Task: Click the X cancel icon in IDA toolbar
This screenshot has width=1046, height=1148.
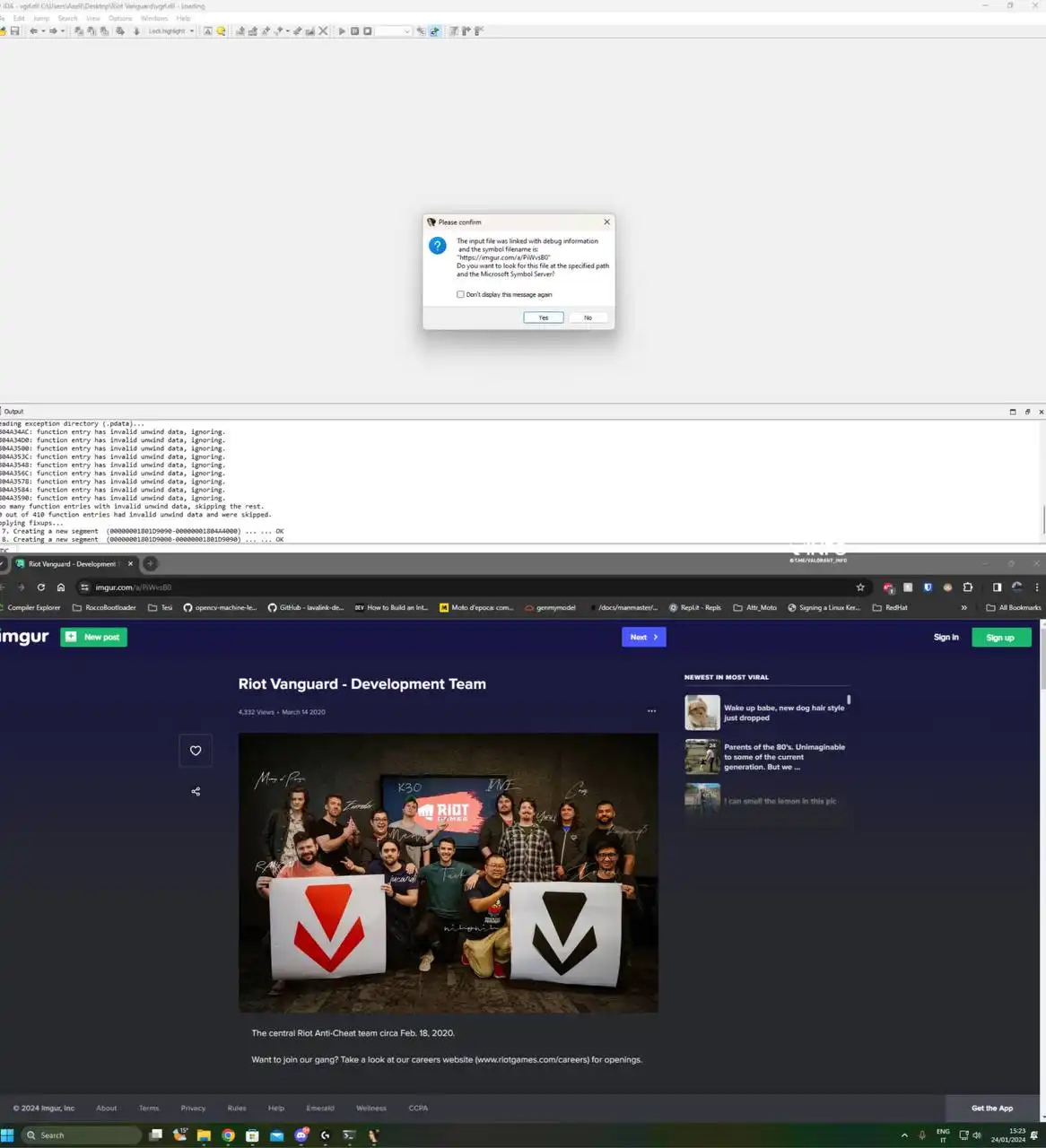Action: (x=324, y=31)
